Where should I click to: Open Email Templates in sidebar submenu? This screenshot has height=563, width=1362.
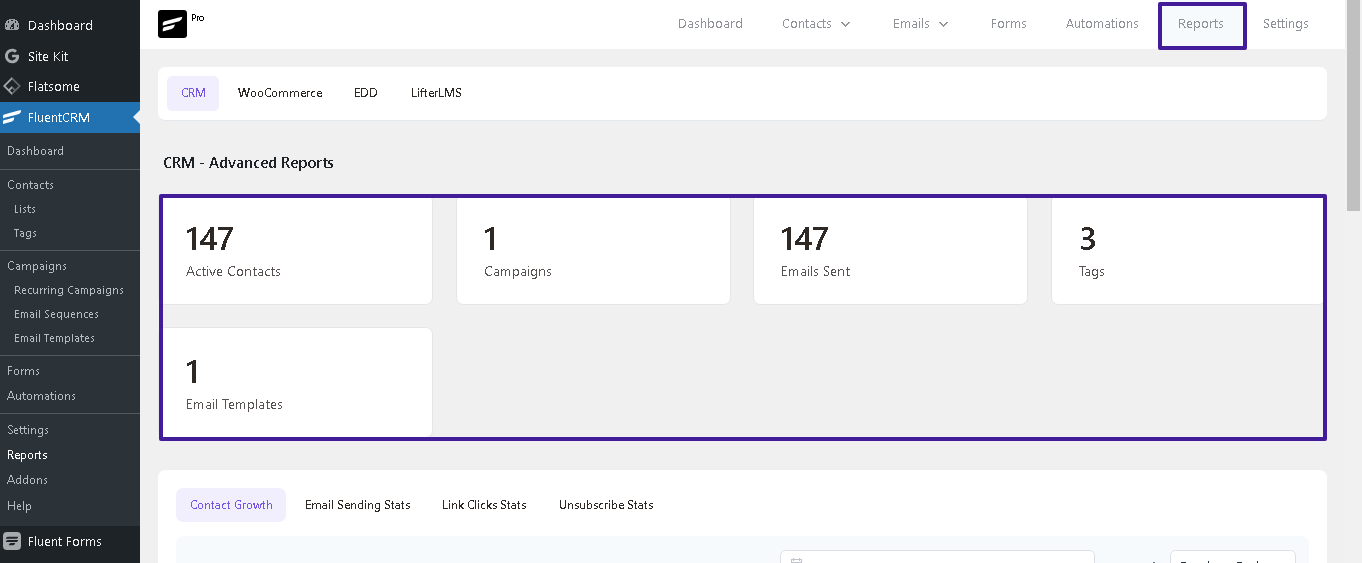click(x=54, y=338)
